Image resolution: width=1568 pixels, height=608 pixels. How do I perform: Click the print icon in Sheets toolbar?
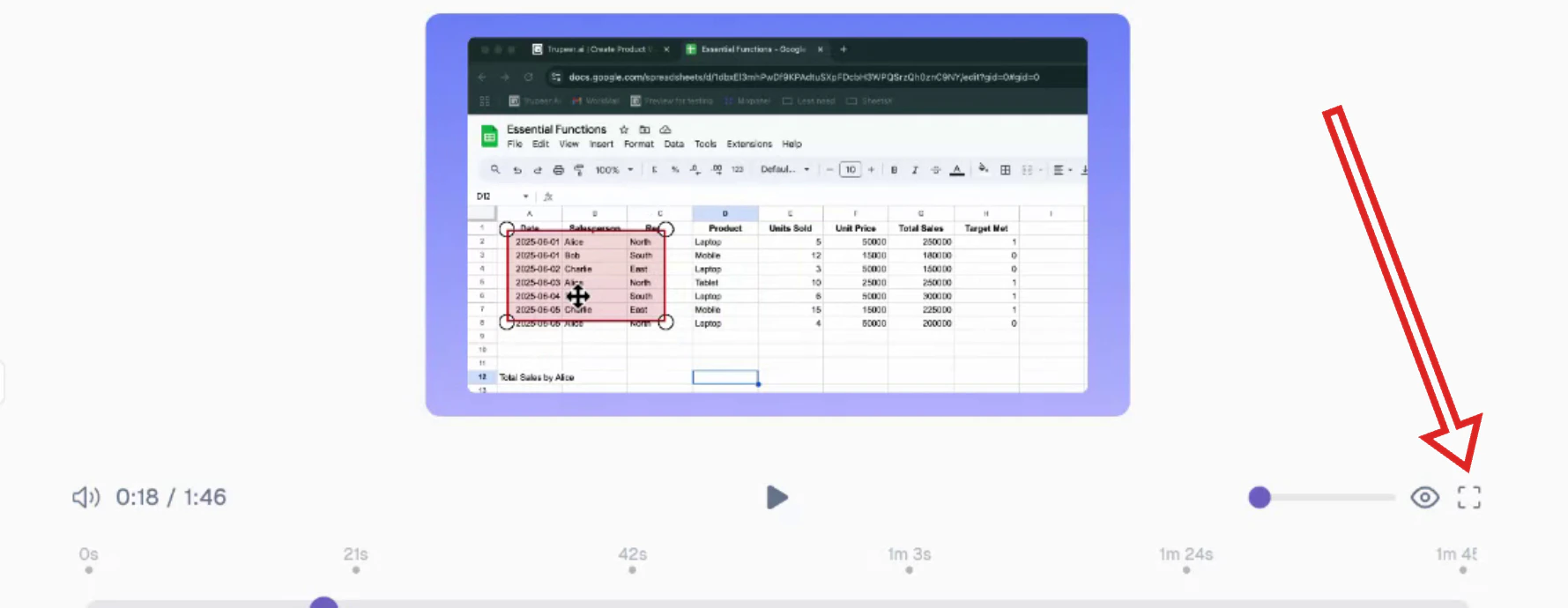point(558,169)
